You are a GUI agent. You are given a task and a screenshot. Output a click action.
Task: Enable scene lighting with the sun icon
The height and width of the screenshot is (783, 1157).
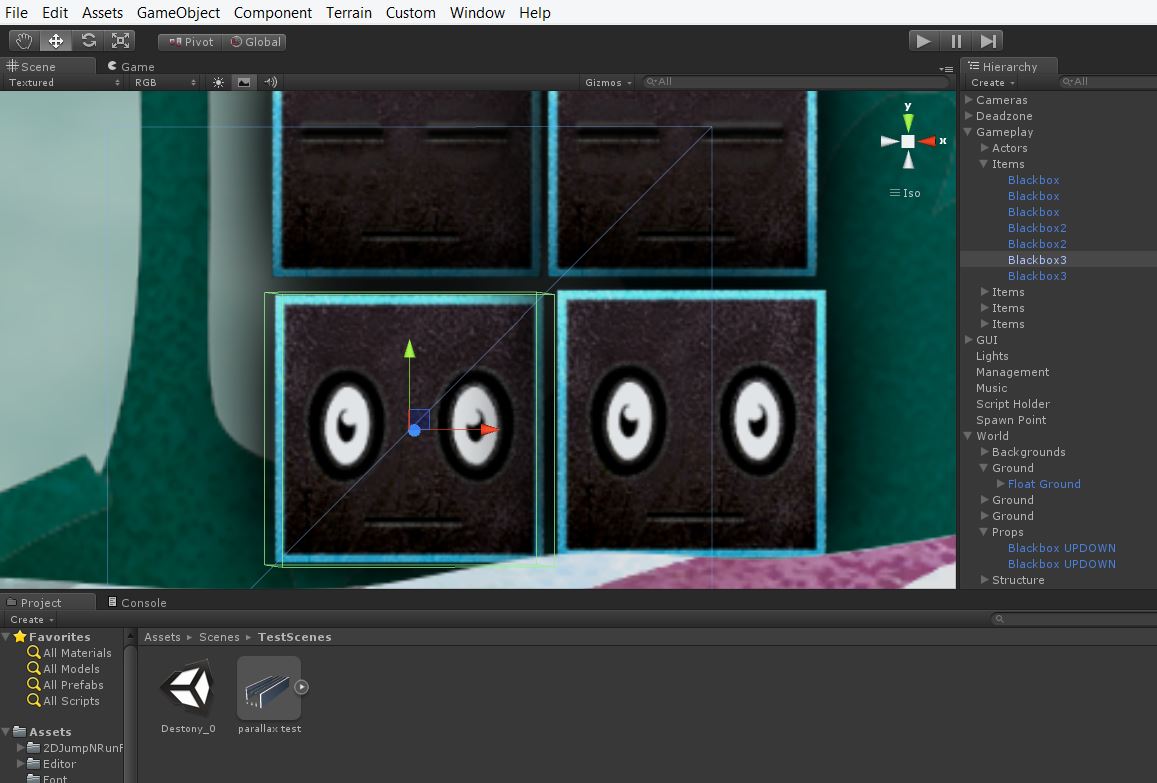[217, 82]
